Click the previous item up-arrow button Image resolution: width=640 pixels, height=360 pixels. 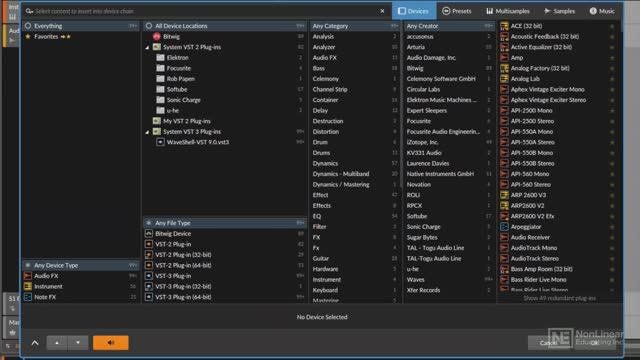[57, 343]
